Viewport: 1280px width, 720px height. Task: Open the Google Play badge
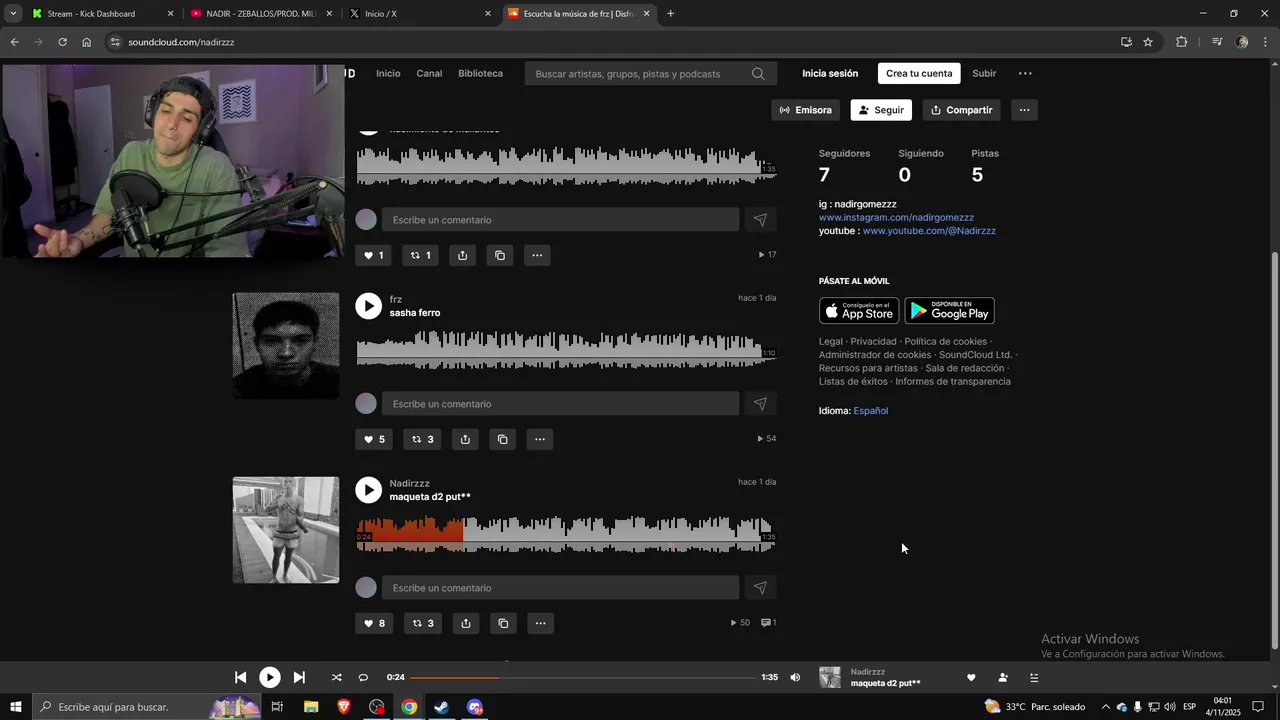[949, 311]
